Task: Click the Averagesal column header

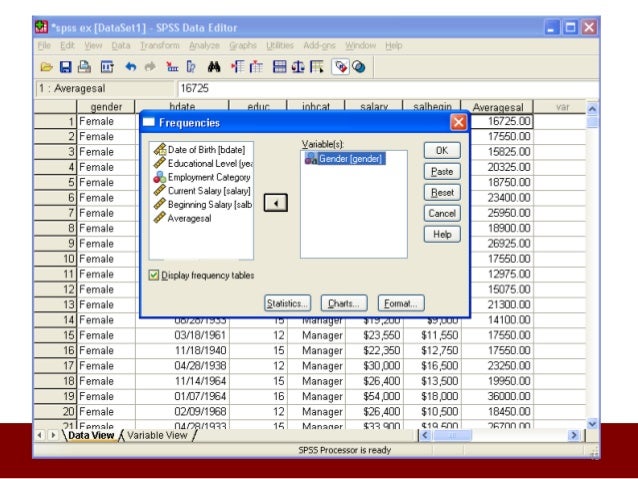Action: point(497,107)
